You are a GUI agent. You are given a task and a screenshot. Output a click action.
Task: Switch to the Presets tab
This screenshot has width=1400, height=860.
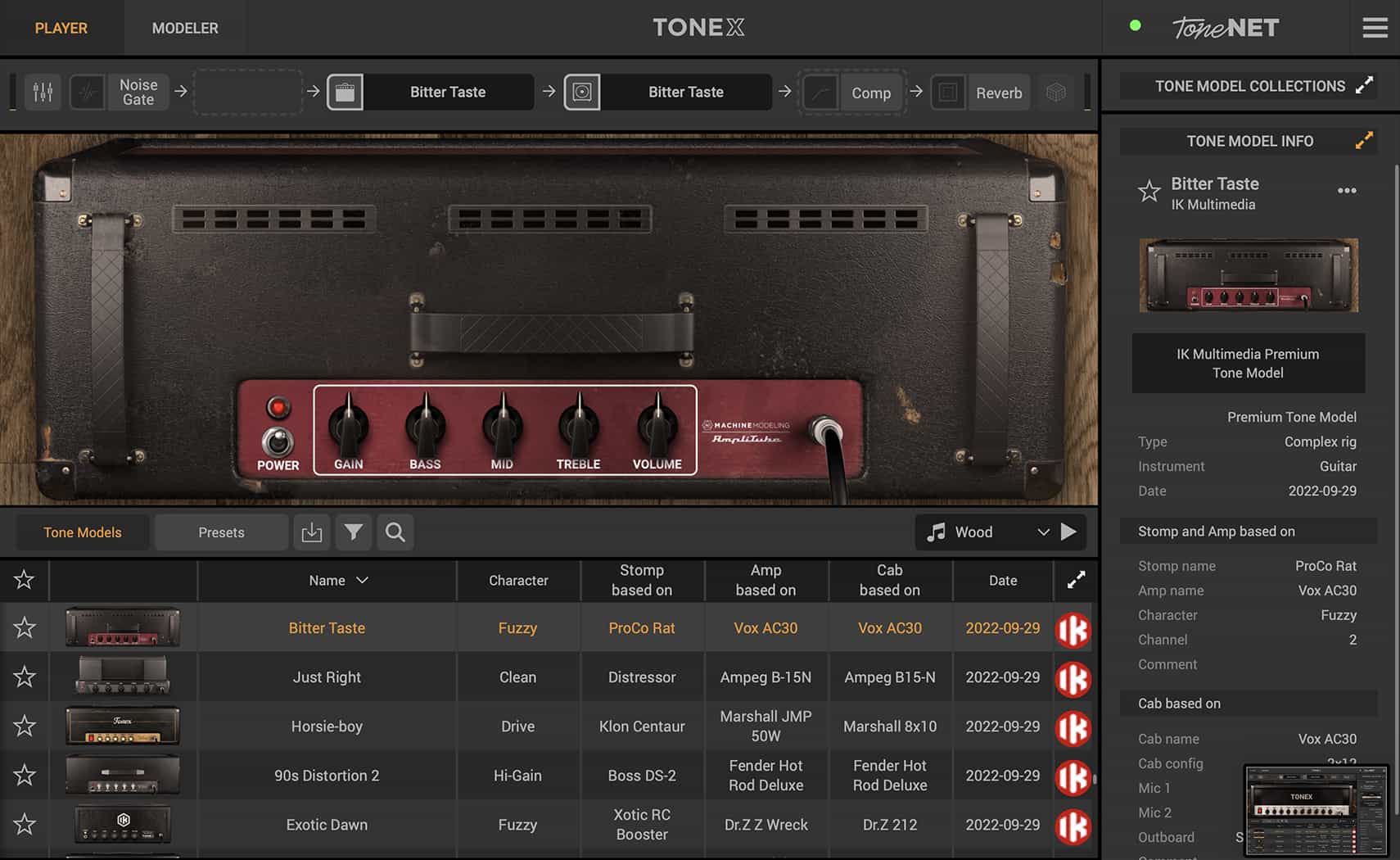[220, 532]
